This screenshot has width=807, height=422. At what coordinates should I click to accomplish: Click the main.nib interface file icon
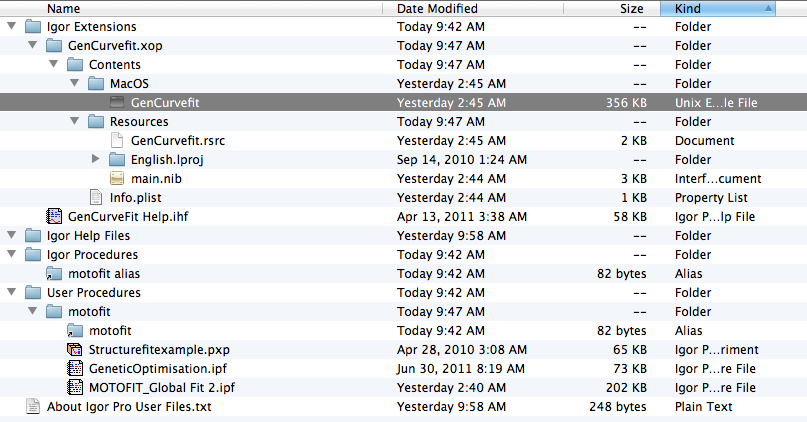click(x=117, y=179)
